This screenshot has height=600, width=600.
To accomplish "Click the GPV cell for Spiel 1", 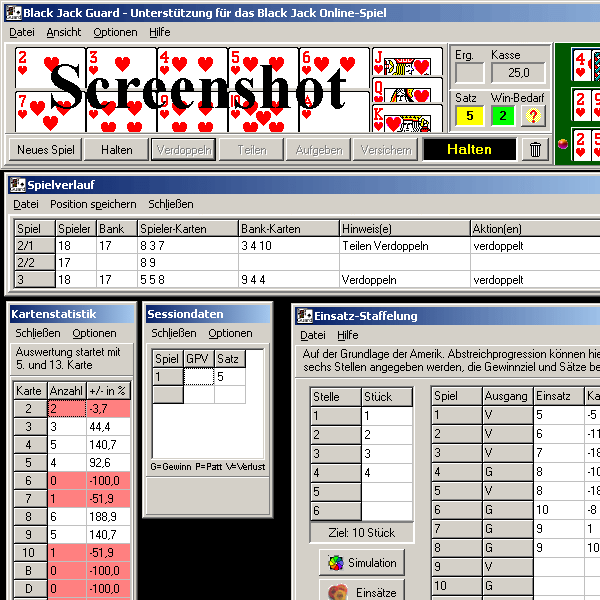I will click(x=198, y=377).
